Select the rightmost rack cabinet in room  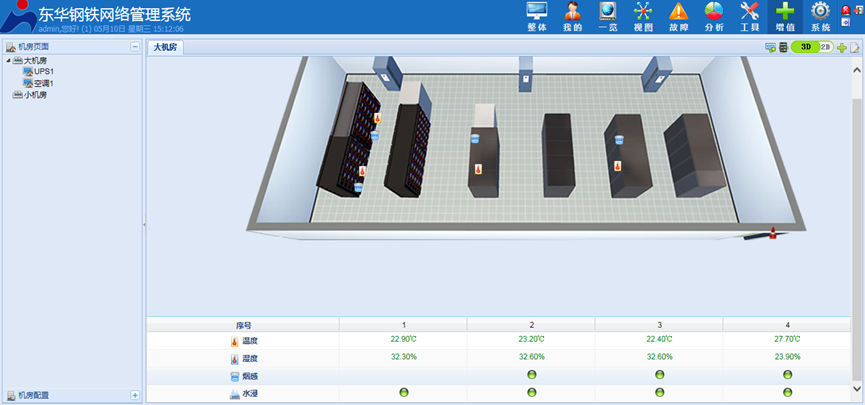click(x=695, y=154)
